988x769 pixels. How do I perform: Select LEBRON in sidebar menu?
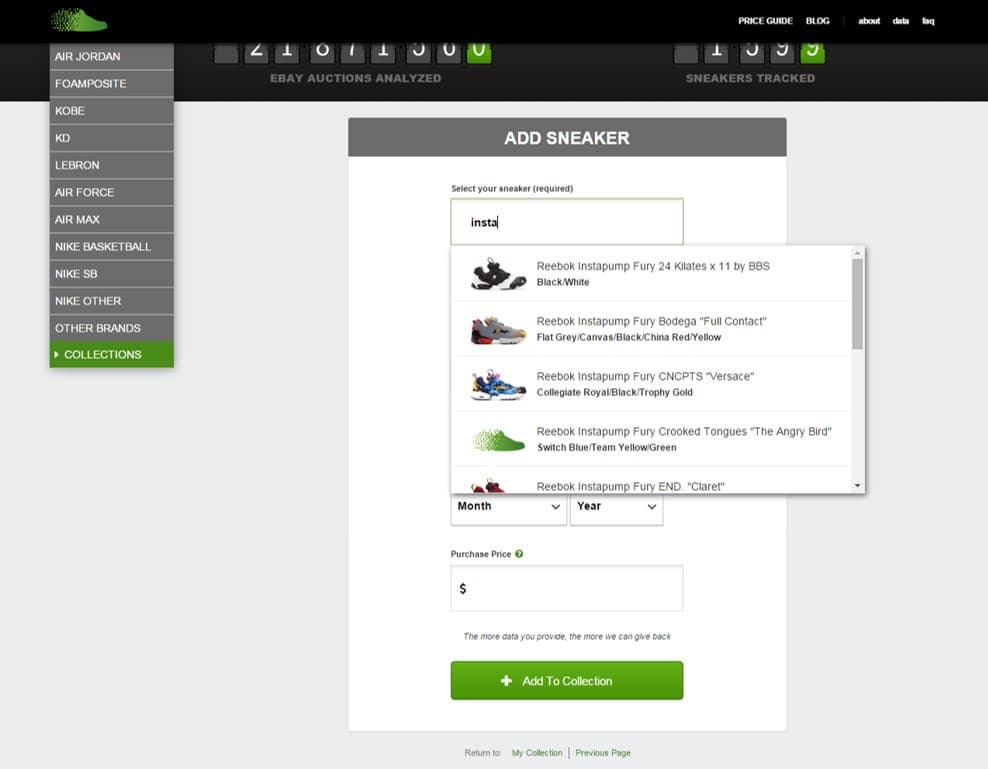click(x=112, y=165)
